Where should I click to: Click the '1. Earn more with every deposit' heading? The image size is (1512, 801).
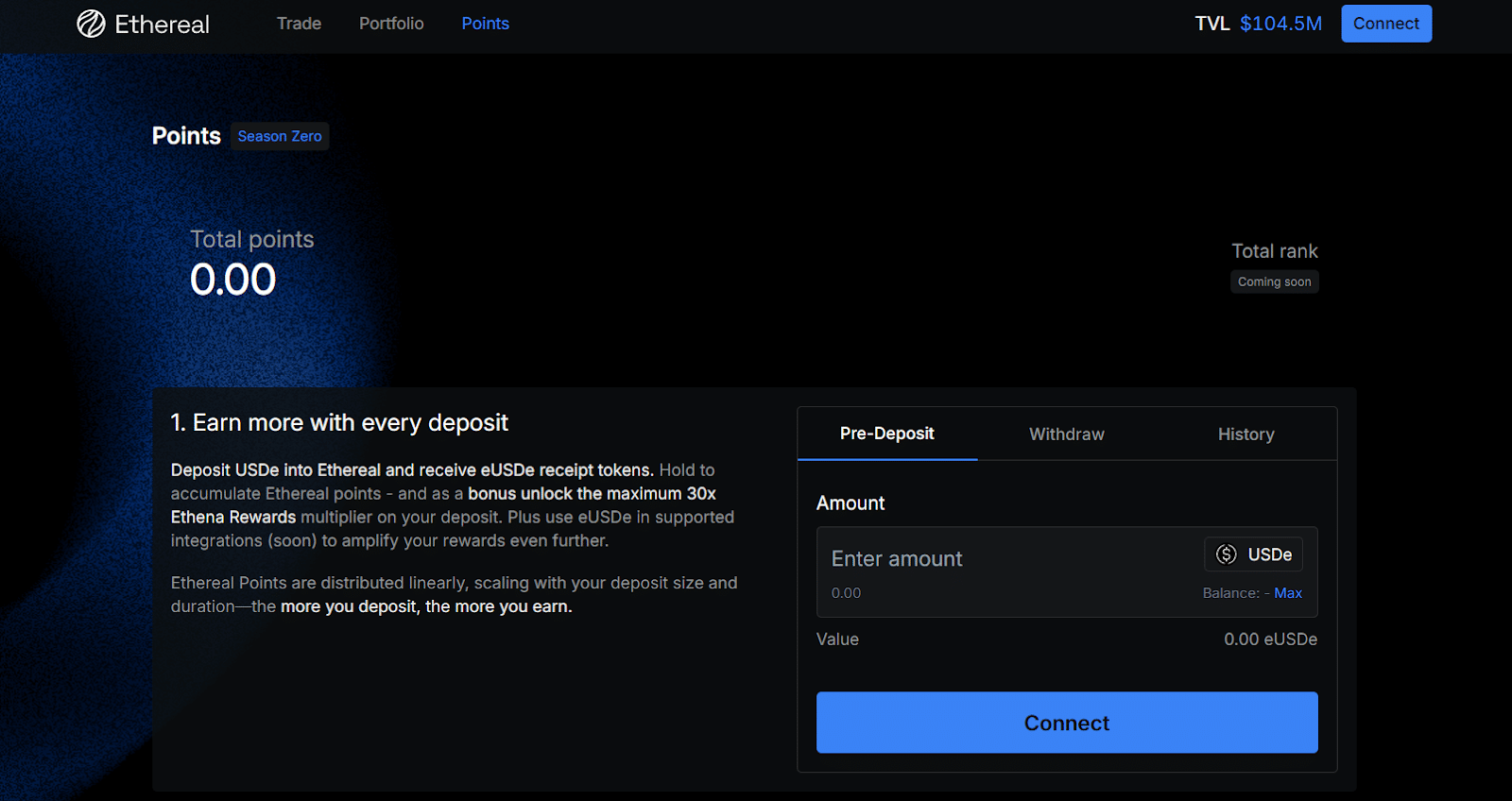coord(339,422)
